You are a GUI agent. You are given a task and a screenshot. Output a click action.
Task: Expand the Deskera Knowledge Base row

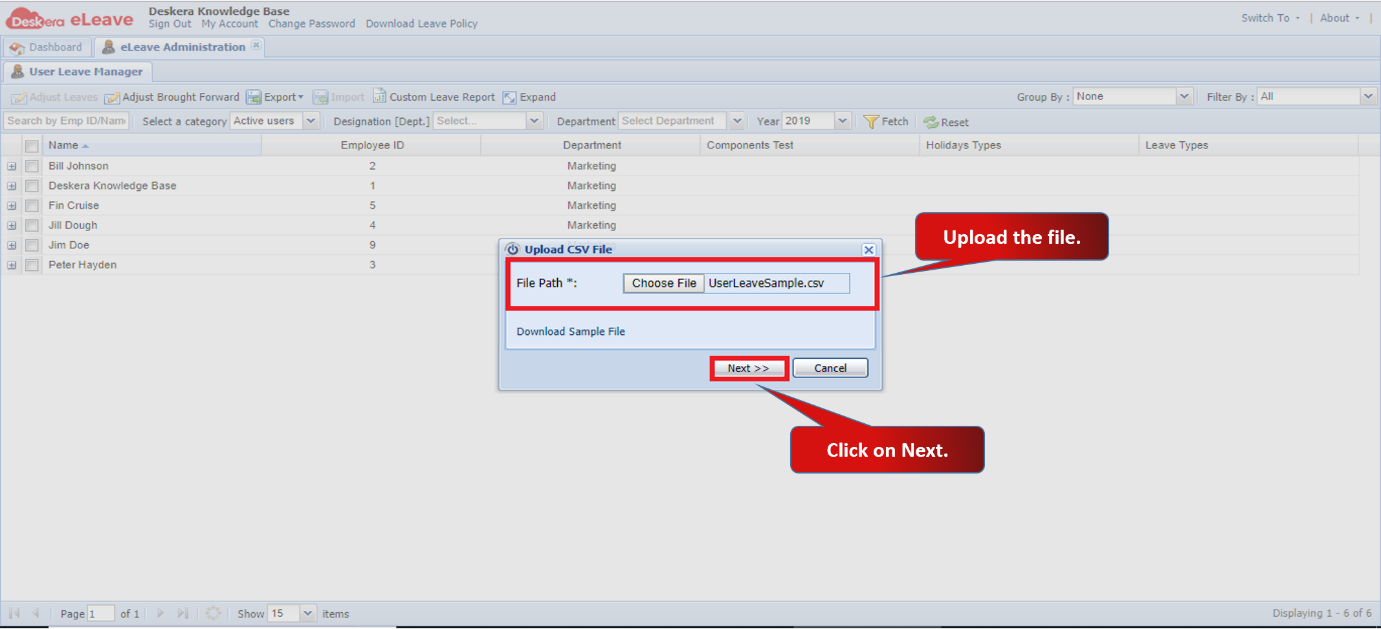tap(12, 186)
